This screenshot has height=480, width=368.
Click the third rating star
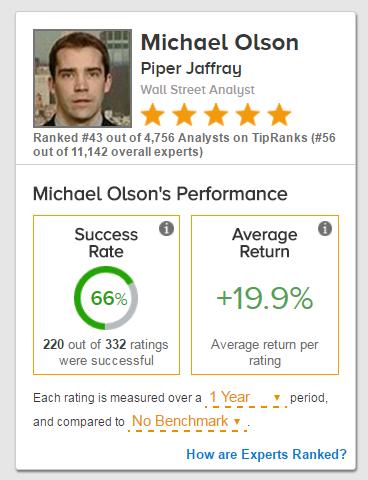pyautogui.click(x=216, y=115)
